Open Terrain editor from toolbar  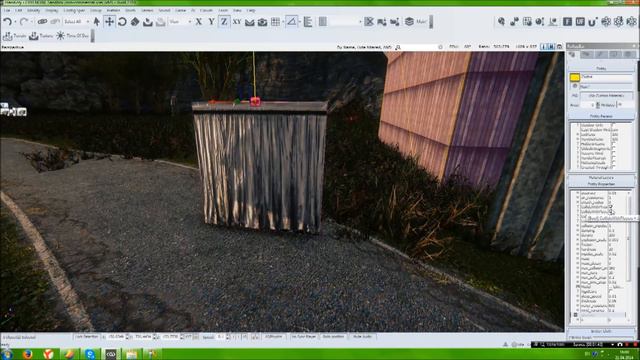[x=14, y=36]
